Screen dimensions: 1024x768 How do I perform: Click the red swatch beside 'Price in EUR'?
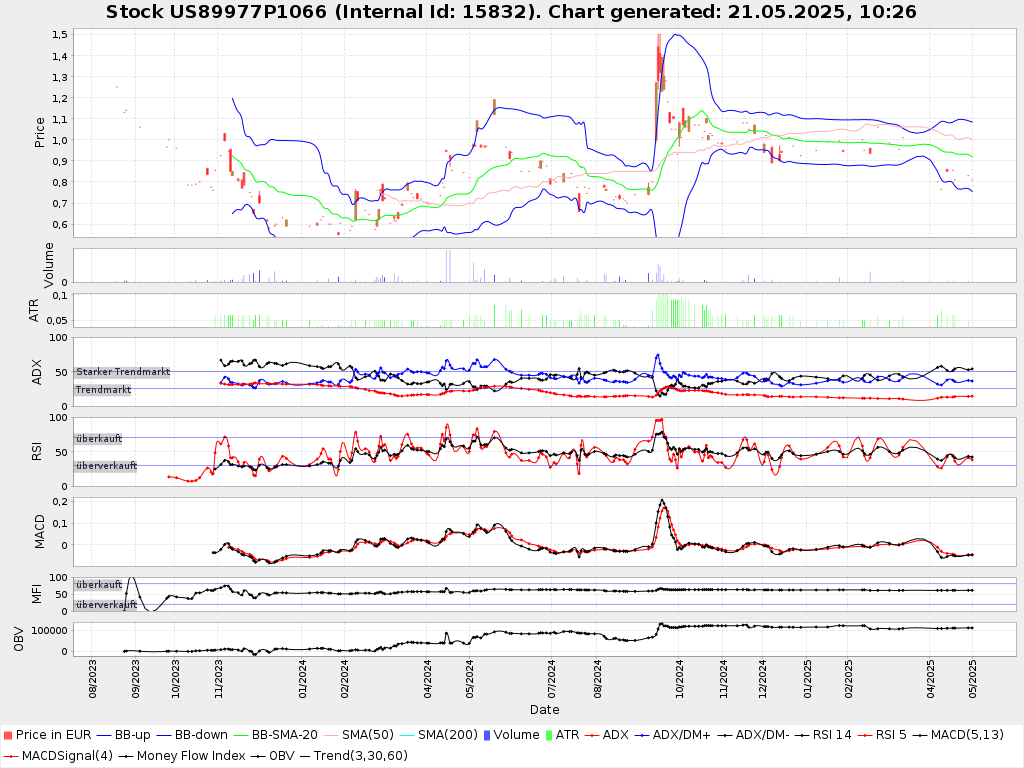coord(8,735)
